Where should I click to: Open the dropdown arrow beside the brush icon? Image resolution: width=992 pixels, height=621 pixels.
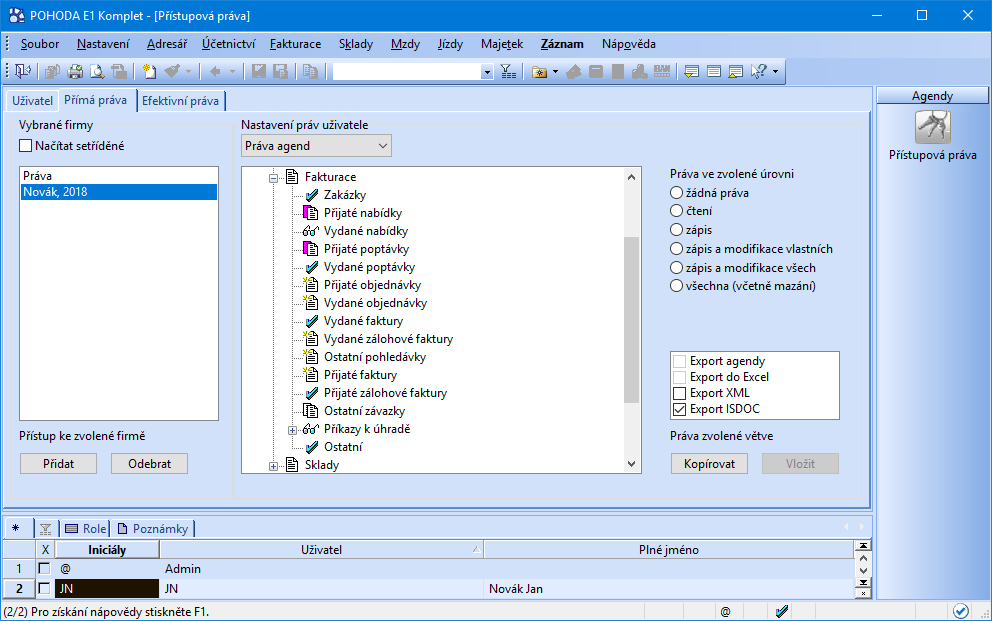(188, 71)
